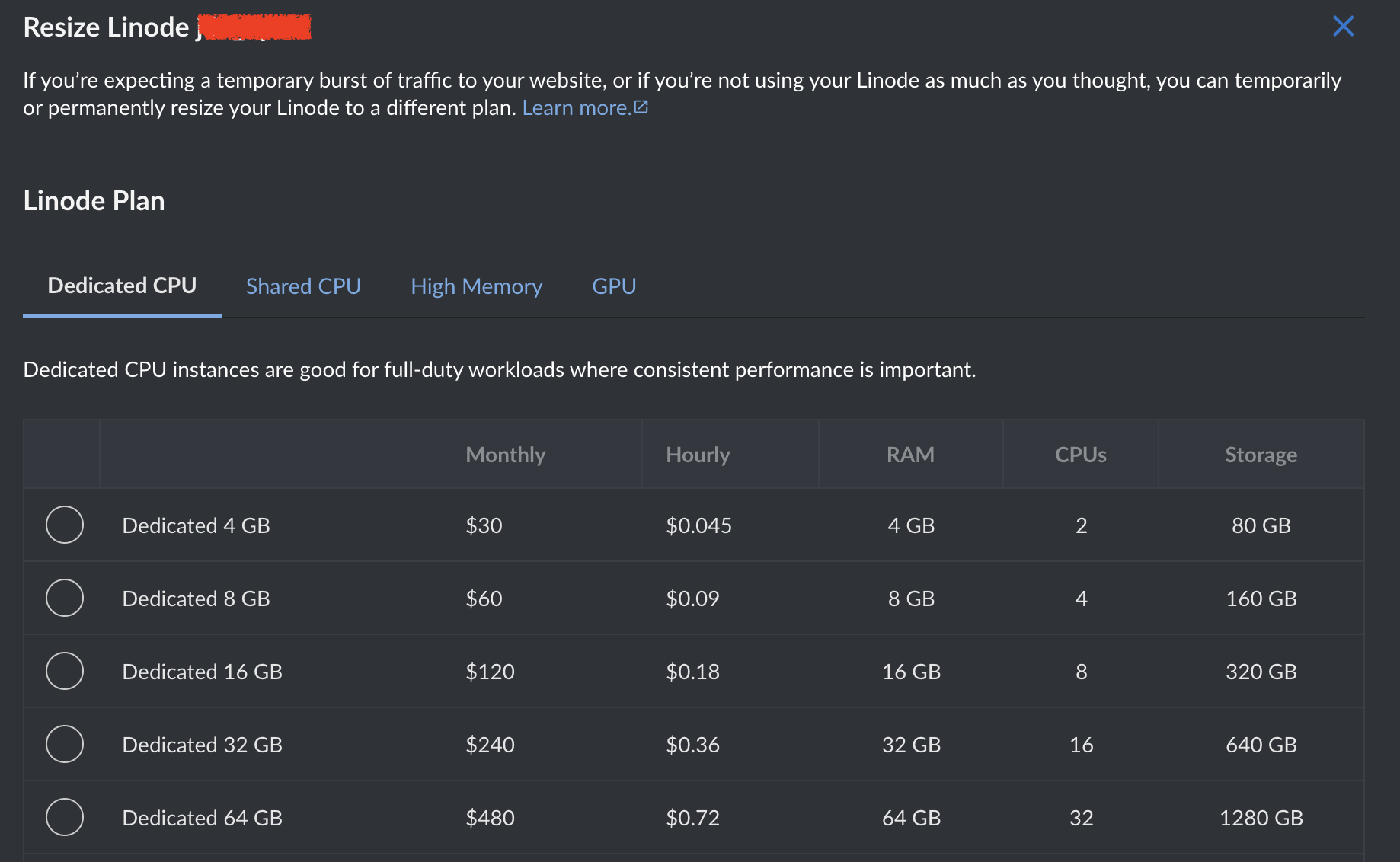Open the GPU plans tab

click(x=614, y=286)
